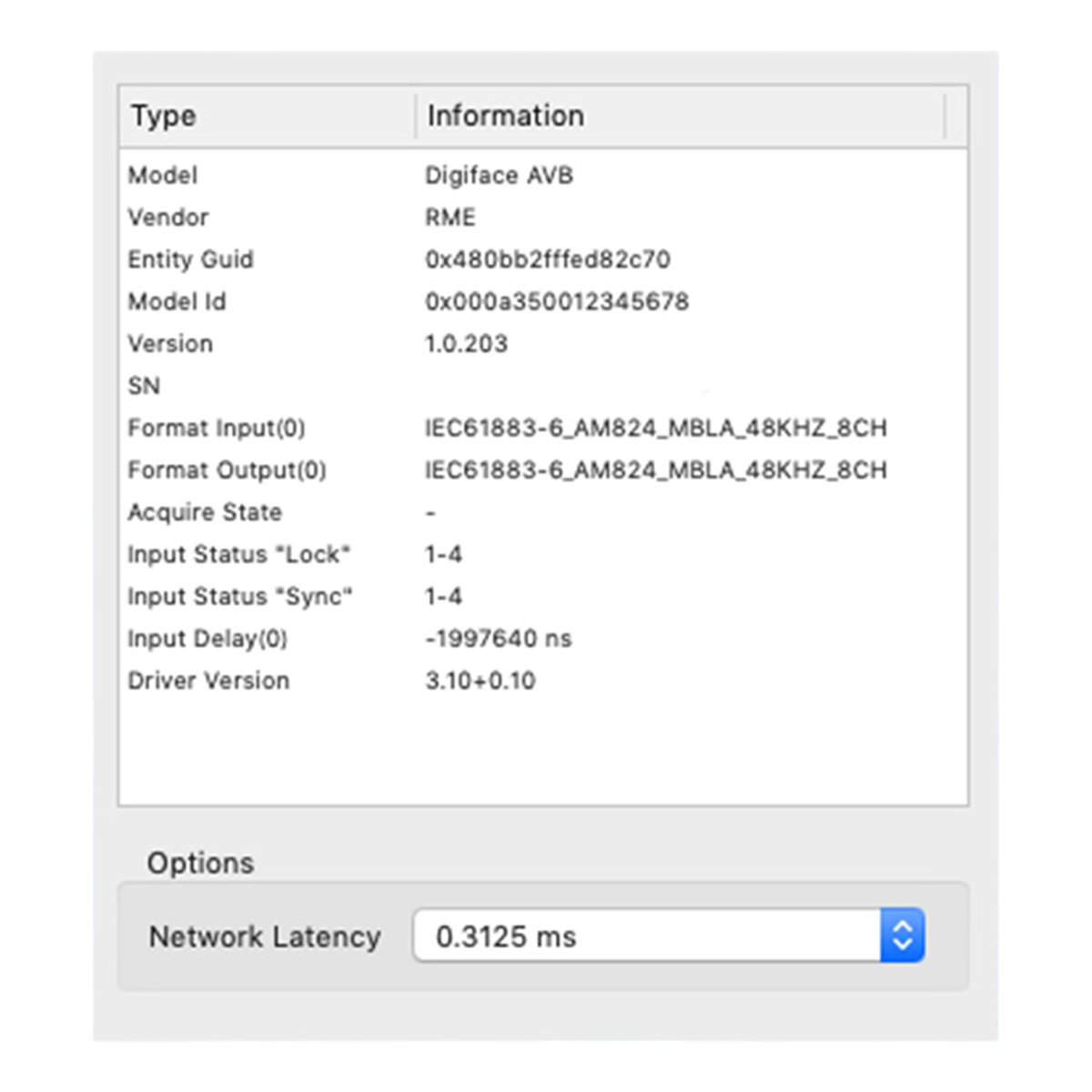
Task: Click the Entity Guid value 0x480bb2fffed82c70
Action: pyautogui.click(x=548, y=259)
